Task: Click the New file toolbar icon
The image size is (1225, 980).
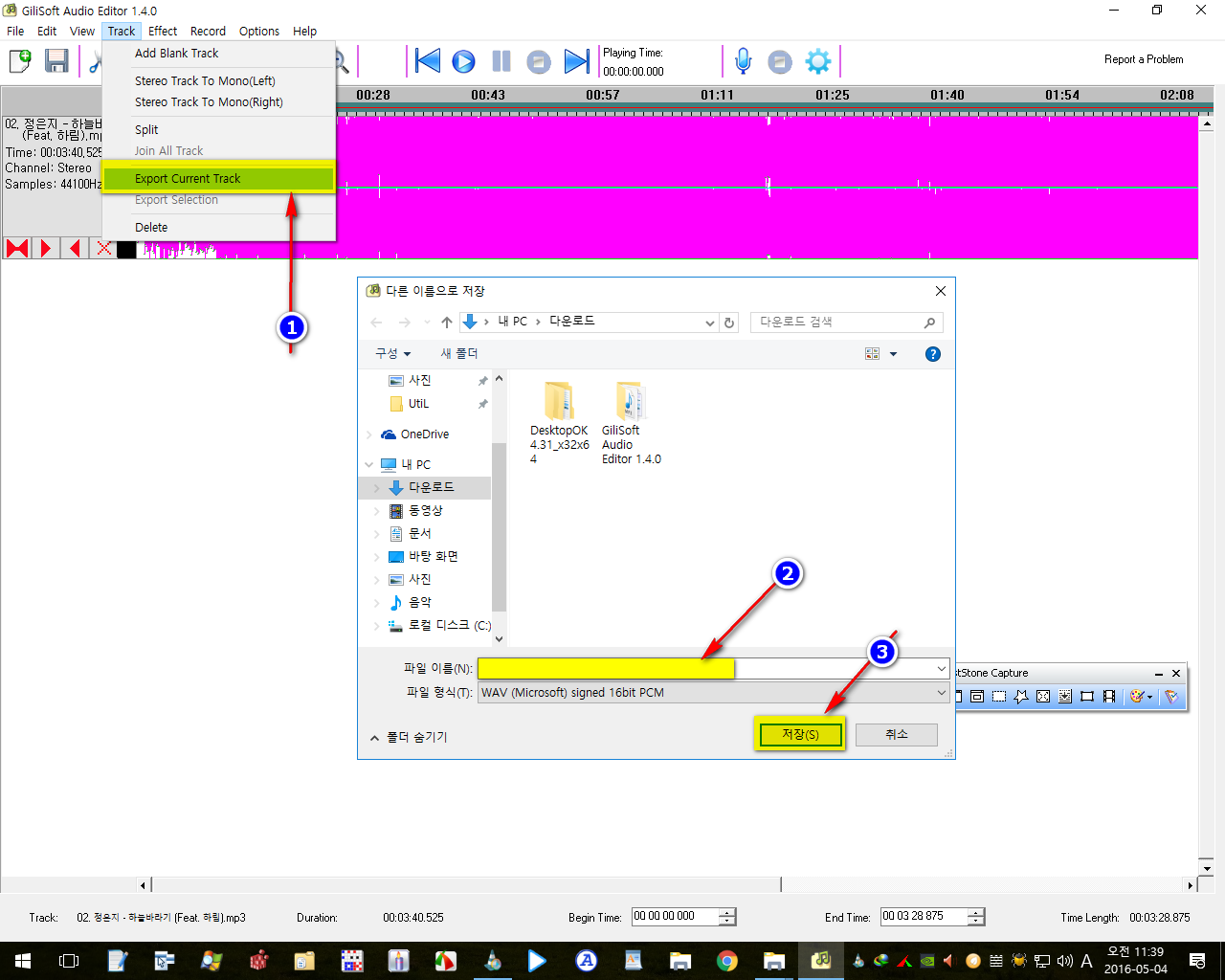Action: click(20, 61)
